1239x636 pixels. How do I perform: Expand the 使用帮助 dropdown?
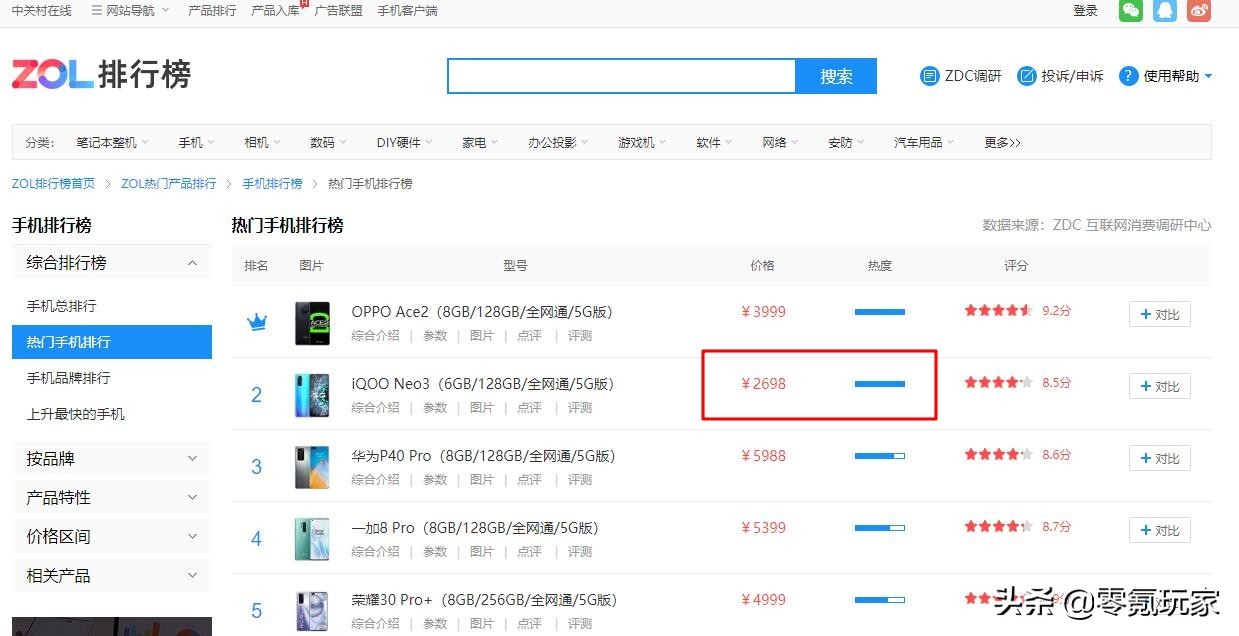(x=1206, y=75)
